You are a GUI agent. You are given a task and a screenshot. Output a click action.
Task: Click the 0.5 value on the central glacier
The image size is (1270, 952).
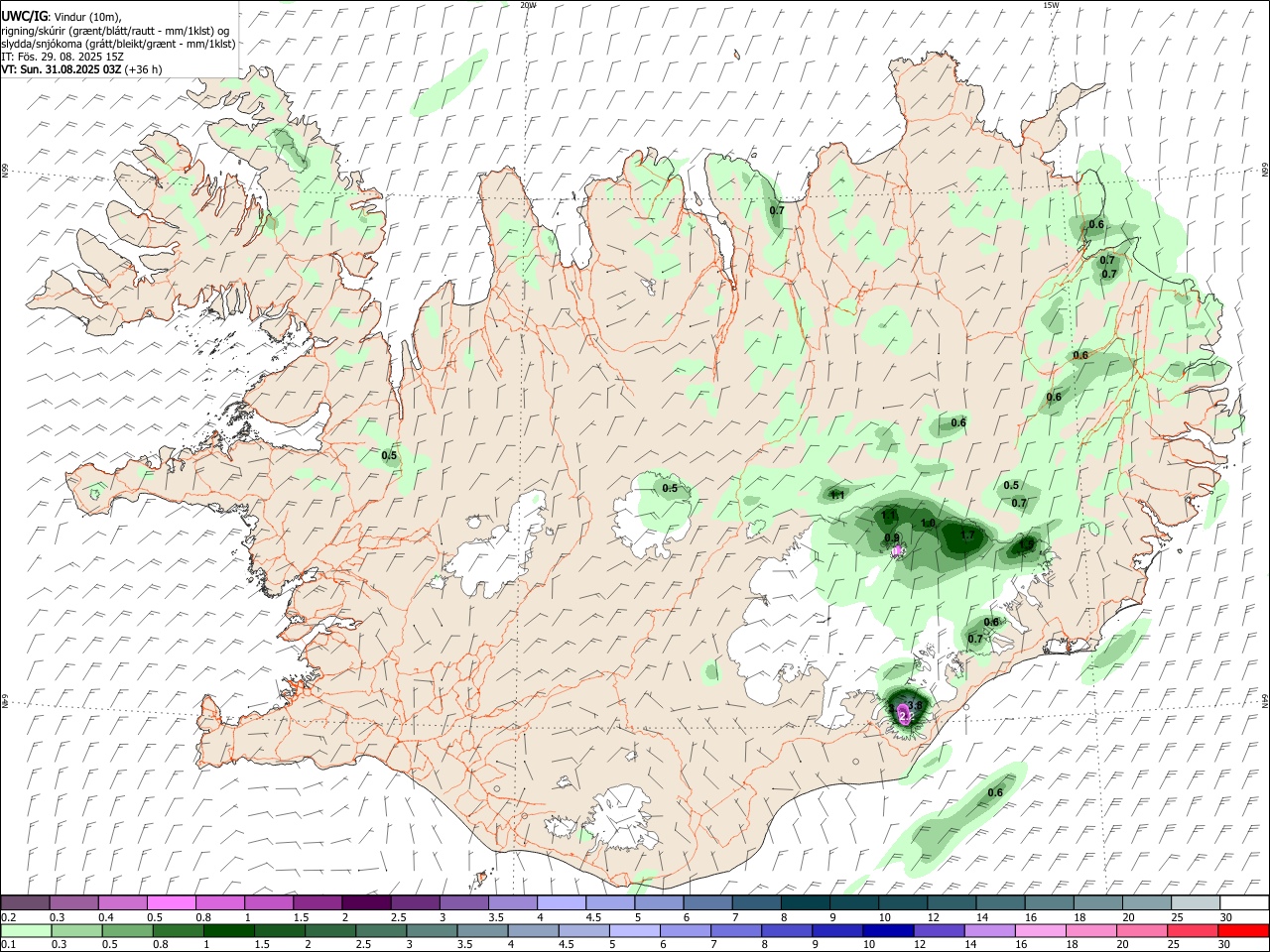[x=670, y=488]
